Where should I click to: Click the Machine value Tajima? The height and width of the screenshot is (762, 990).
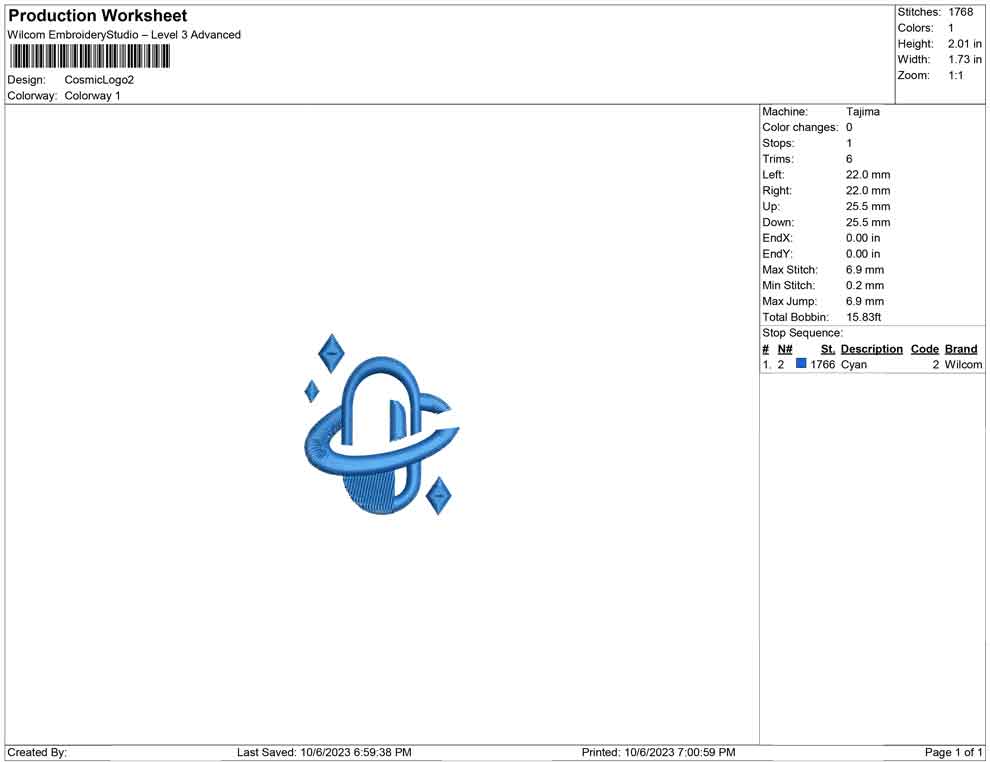(862, 112)
